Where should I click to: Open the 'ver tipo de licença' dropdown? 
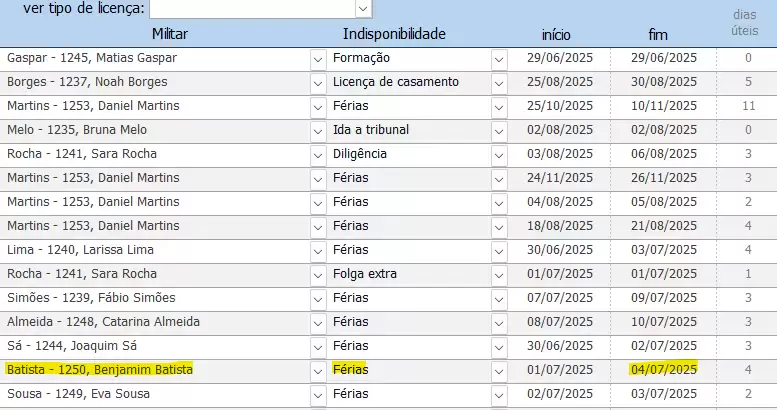(x=363, y=9)
